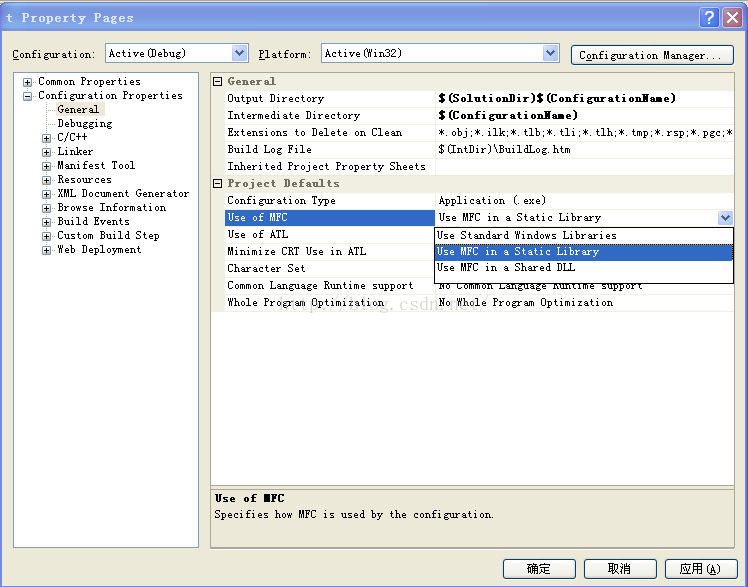Screen dimensions: 748x587
Task: Expand Build Events node
Action: click(x=46, y=222)
